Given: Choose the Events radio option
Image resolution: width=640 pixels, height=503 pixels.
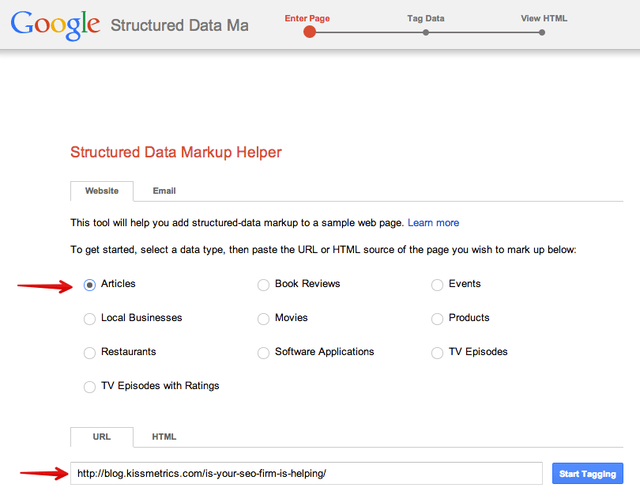Looking at the screenshot, I should tap(438, 285).
